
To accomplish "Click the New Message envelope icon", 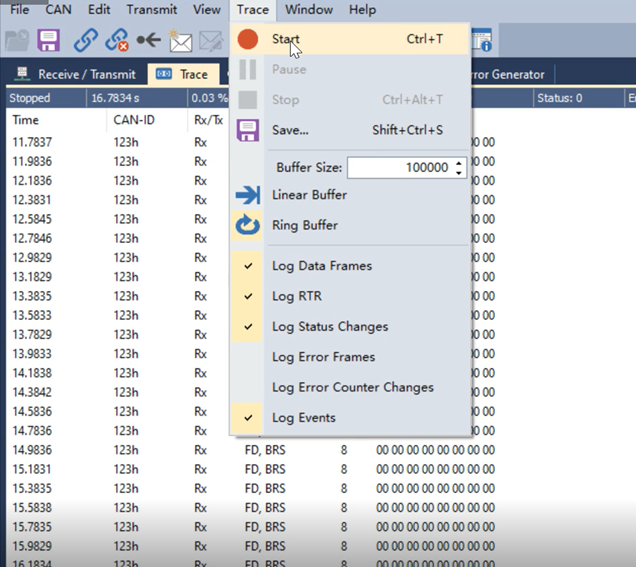I will tap(180, 41).
